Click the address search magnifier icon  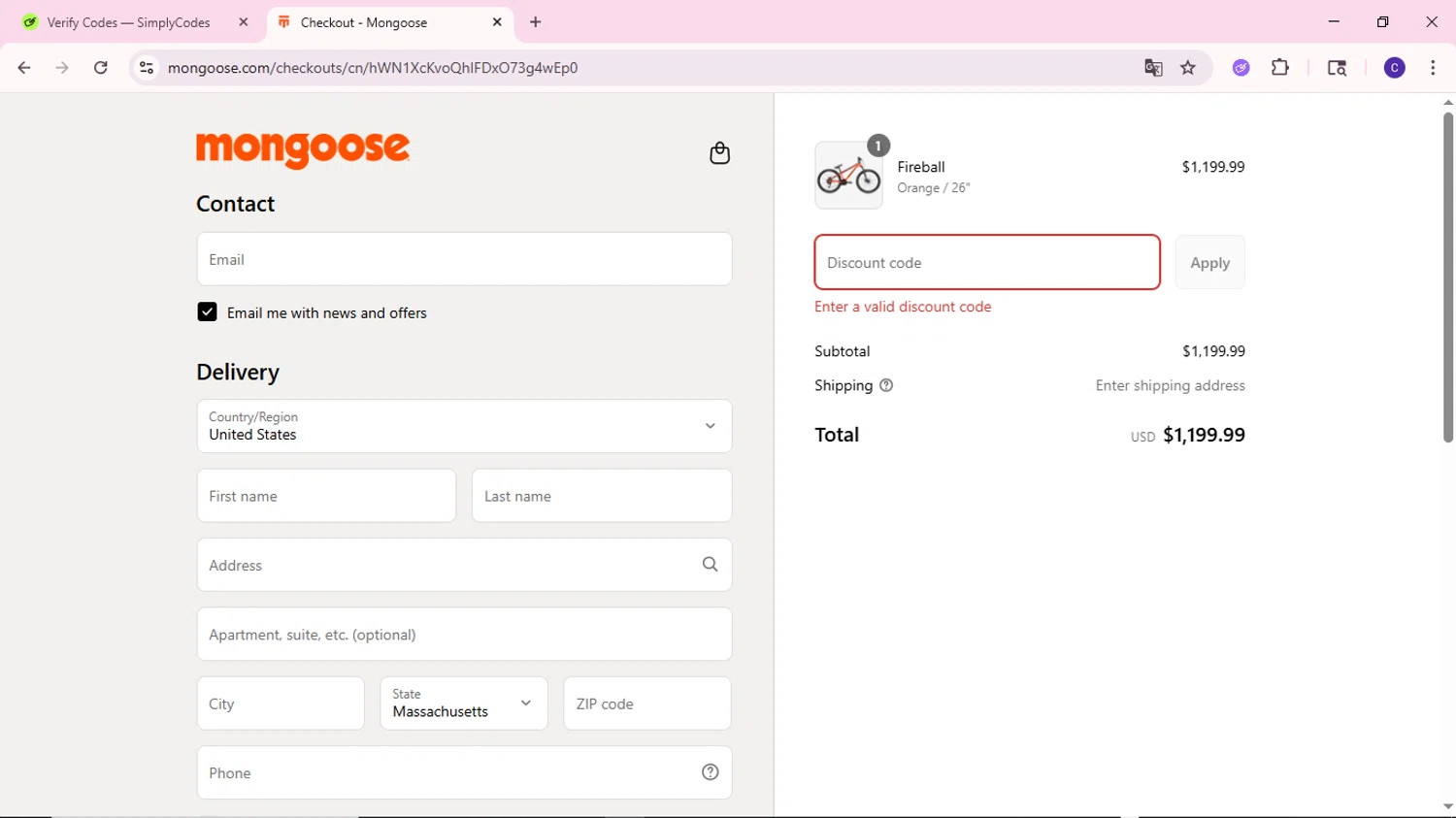pyautogui.click(x=710, y=565)
